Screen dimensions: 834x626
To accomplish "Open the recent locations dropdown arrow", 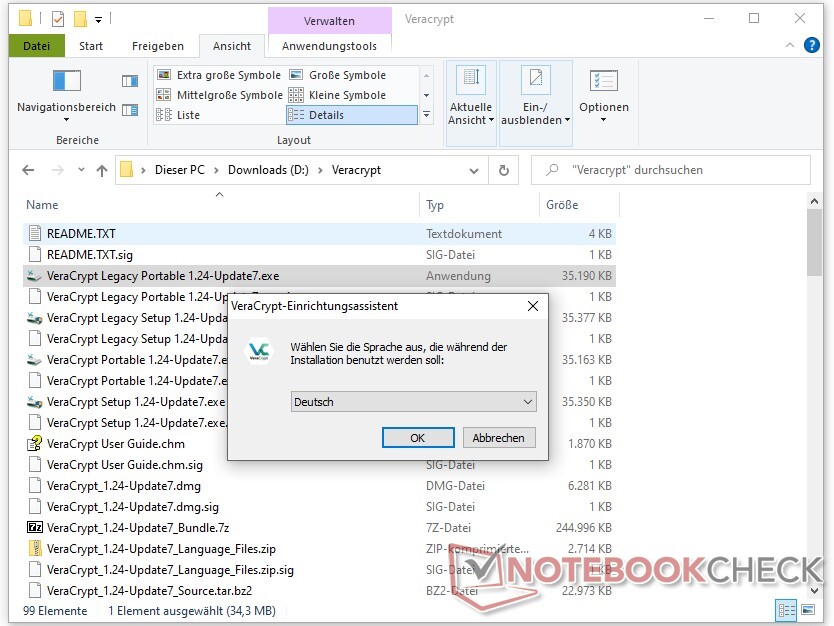I will (81, 170).
